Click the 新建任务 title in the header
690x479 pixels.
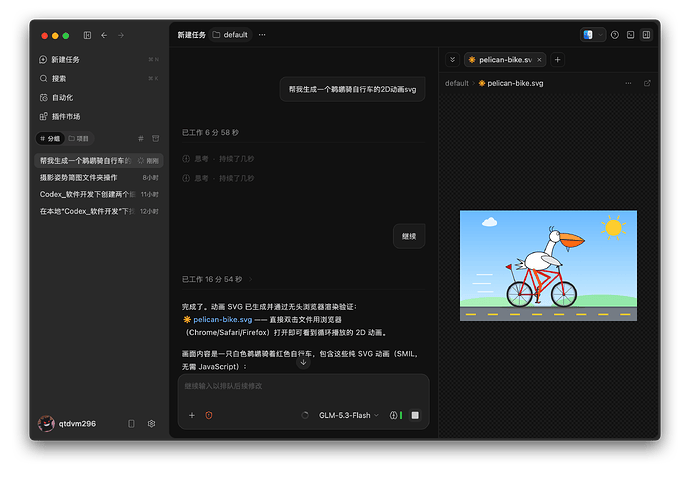coord(191,35)
